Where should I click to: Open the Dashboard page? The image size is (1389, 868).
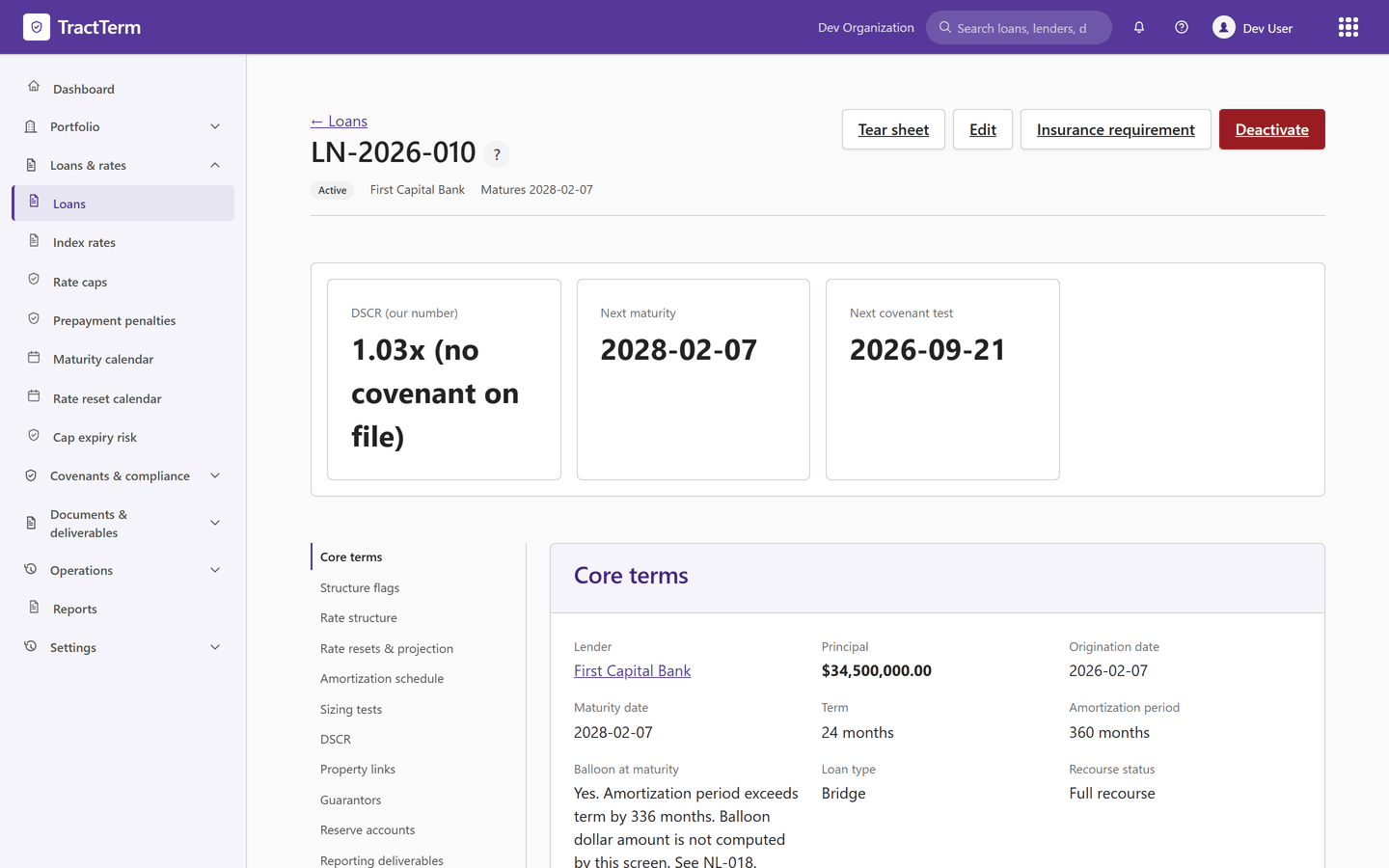click(123, 89)
